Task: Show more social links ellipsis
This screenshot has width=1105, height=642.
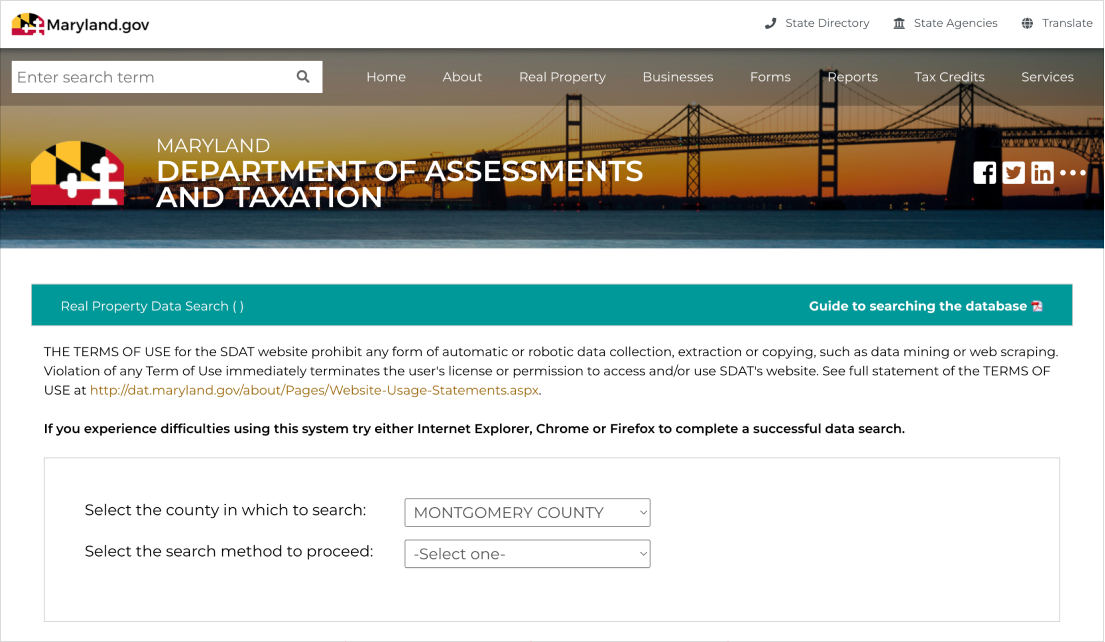Action: pyautogui.click(x=1072, y=173)
